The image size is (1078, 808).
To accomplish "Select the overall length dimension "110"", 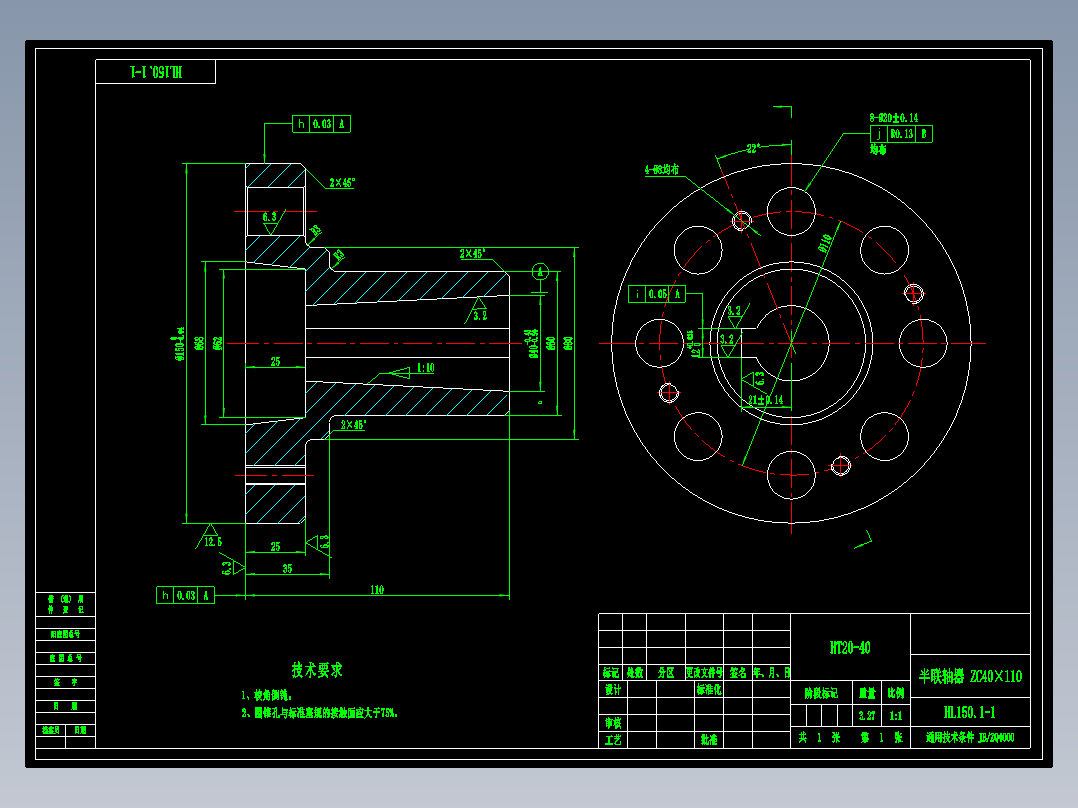I will click(x=377, y=589).
